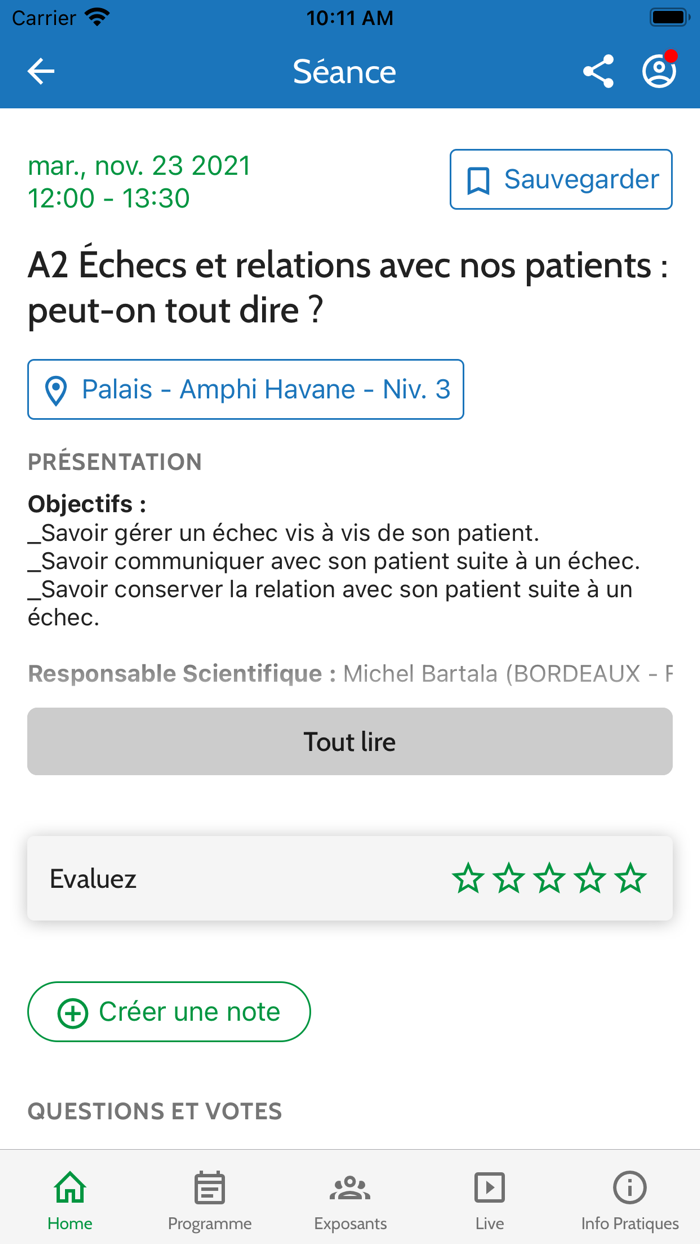700x1244 pixels.
Task: Create a note with Créer une note
Action: click(x=168, y=1011)
